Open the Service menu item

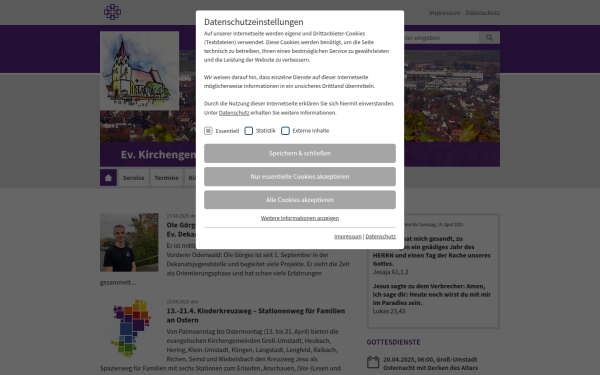[x=134, y=178]
